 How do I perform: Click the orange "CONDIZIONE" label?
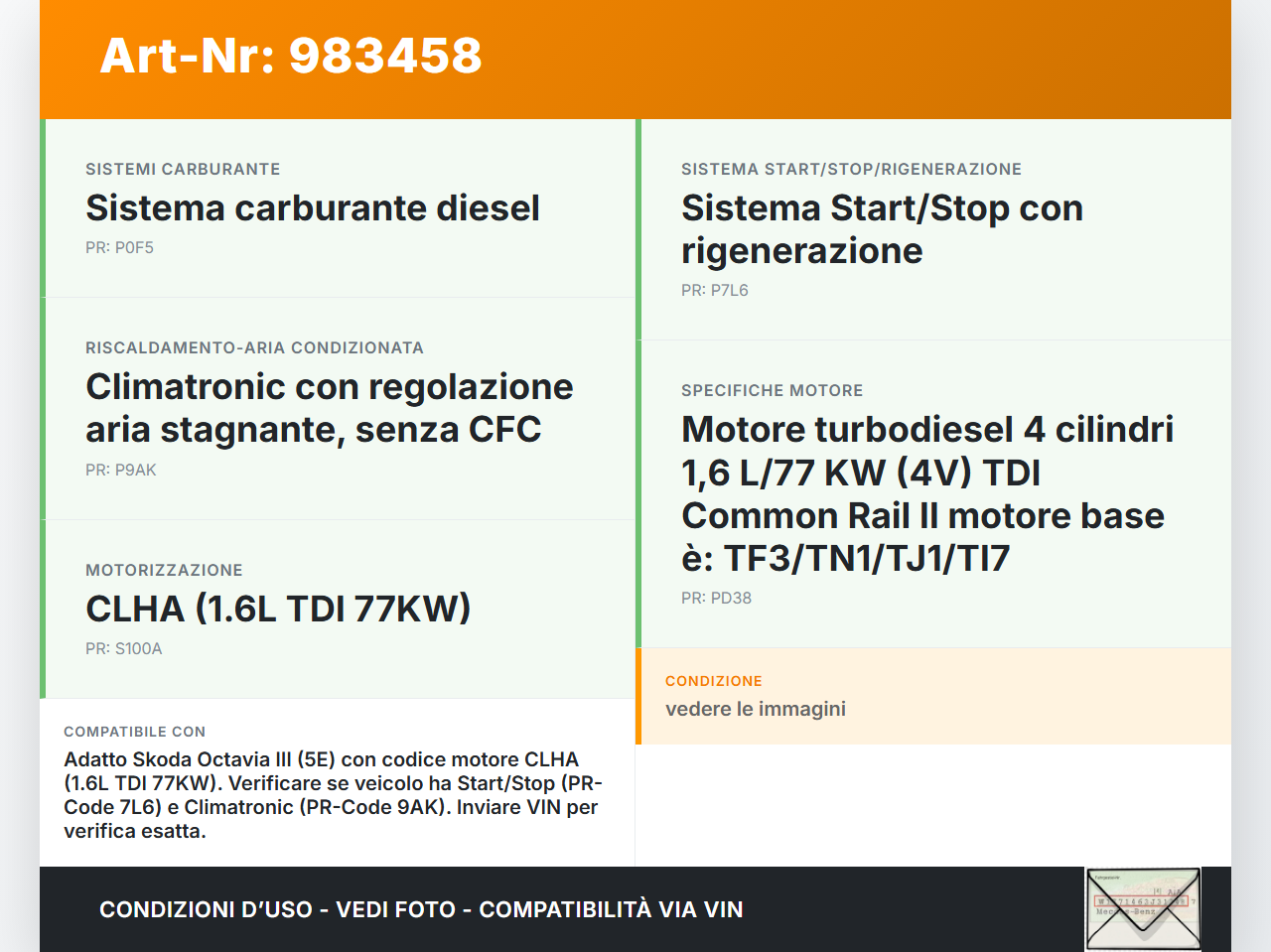(x=714, y=681)
